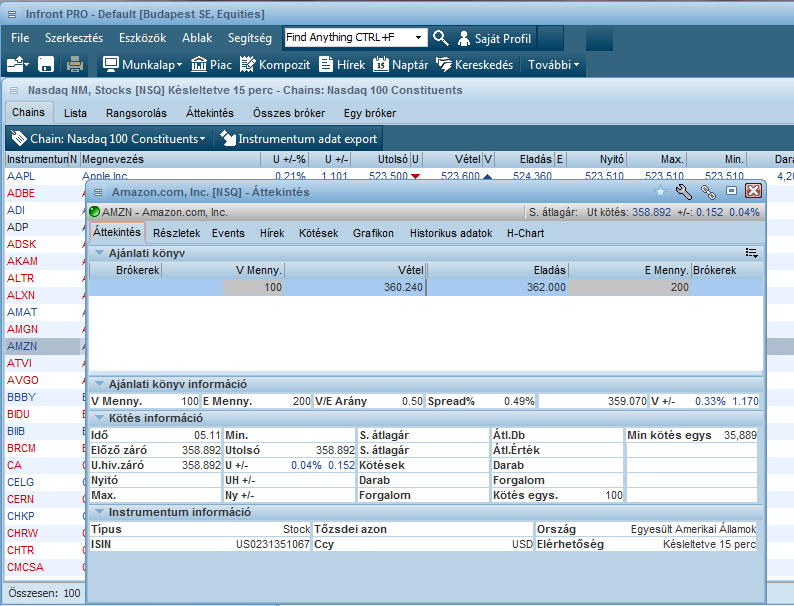Open the Munkalap dropdown
Screen dimensions: 794x606
(x=142, y=65)
